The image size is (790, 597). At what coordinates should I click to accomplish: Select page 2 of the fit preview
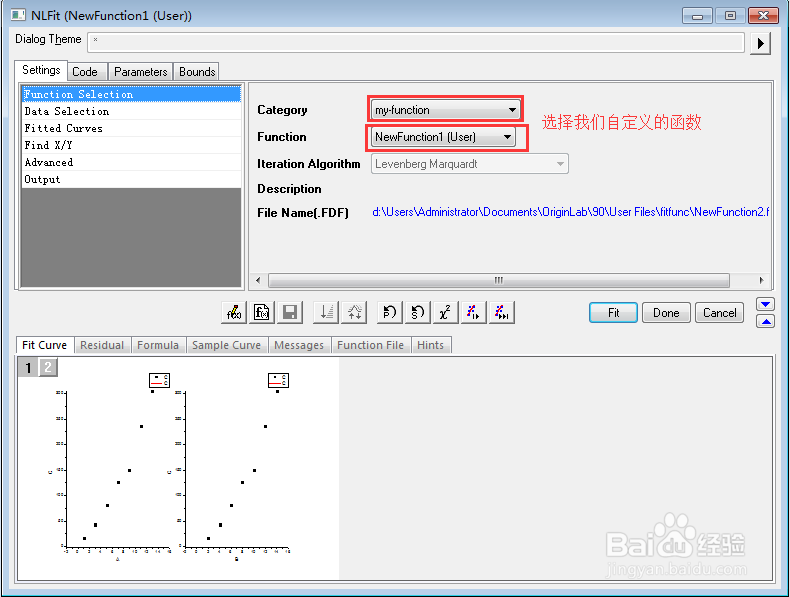(x=48, y=367)
